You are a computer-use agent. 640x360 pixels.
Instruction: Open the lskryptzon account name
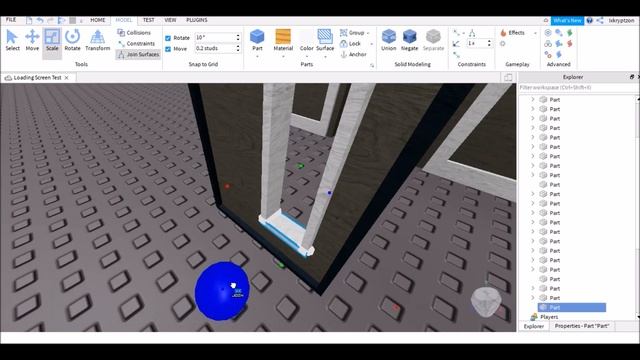[x=621, y=20]
